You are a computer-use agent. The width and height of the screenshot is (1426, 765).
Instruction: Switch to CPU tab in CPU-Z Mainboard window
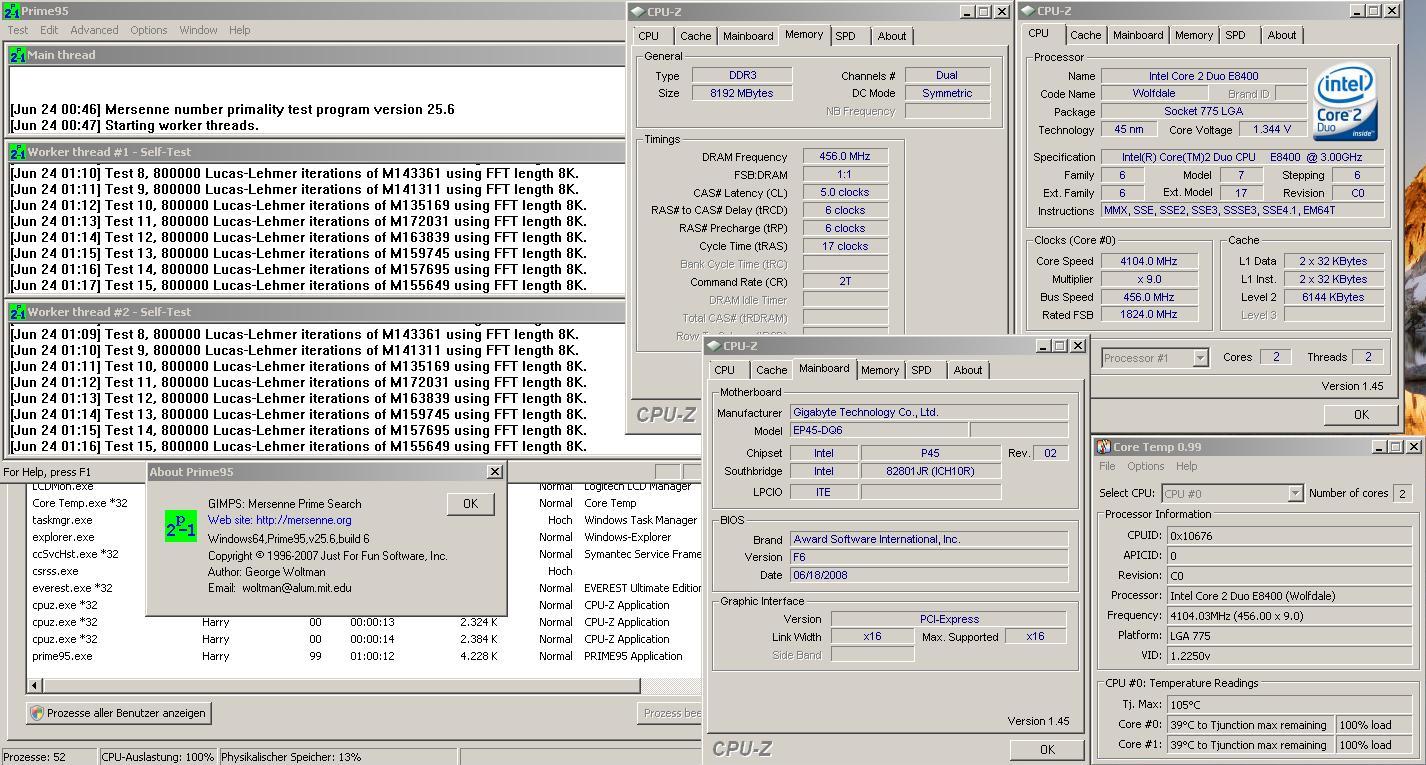pyautogui.click(x=725, y=370)
